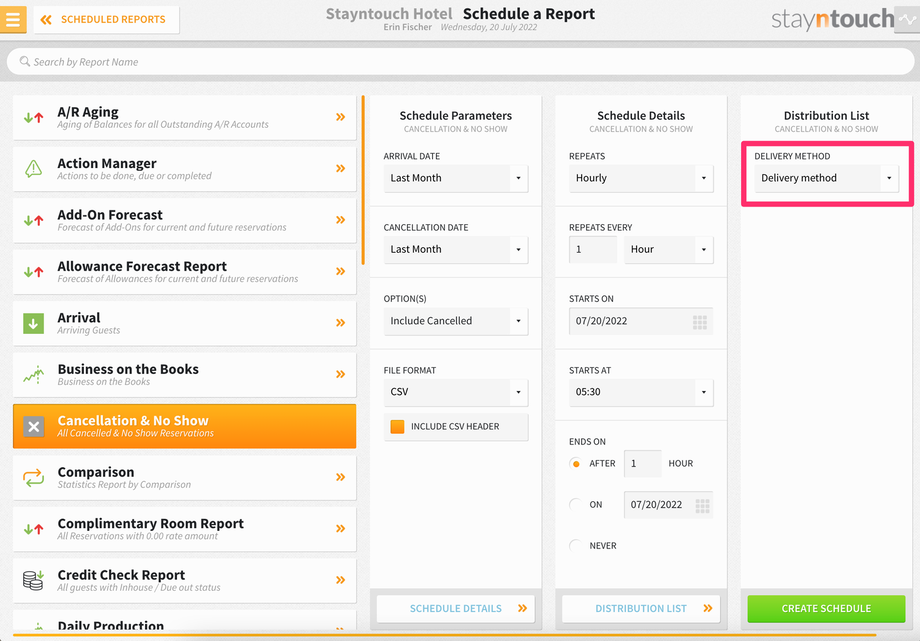The height and width of the screenshot is (641, 920).
Task: Open the Arrival Date dropdown
Action: (456, 178)
